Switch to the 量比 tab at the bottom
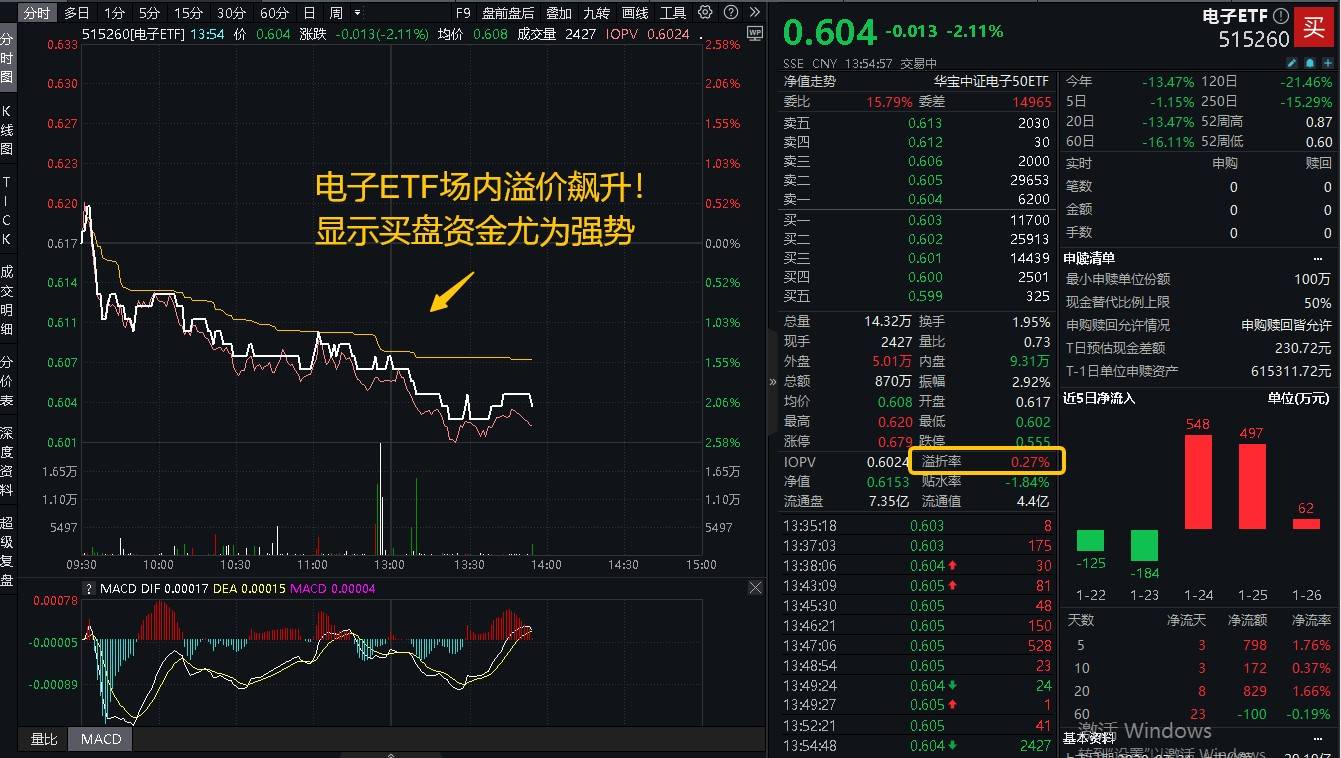1341x758 pixels. pos(42,739)
